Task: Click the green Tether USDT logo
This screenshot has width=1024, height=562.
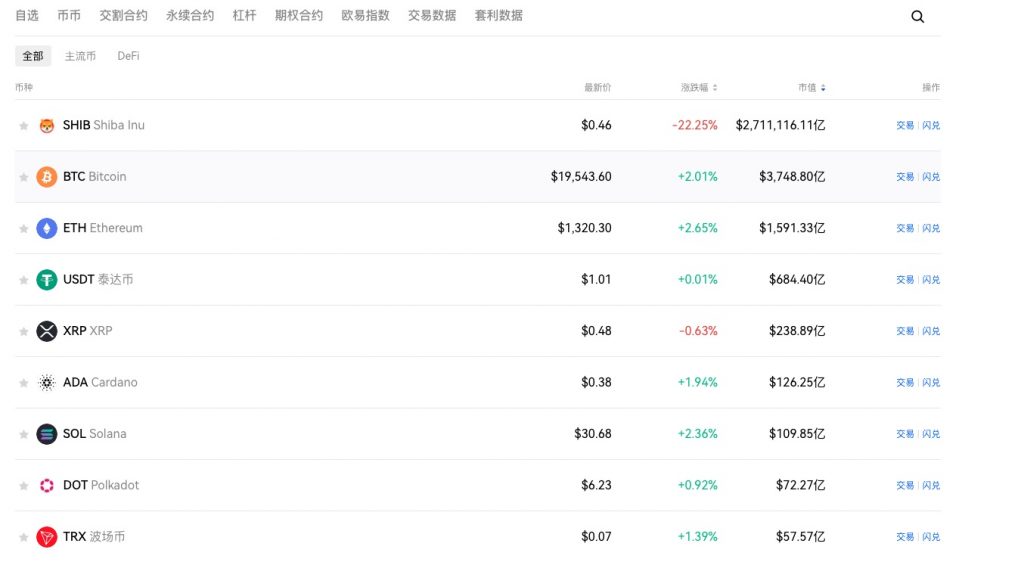Action: tap(46, 280)
